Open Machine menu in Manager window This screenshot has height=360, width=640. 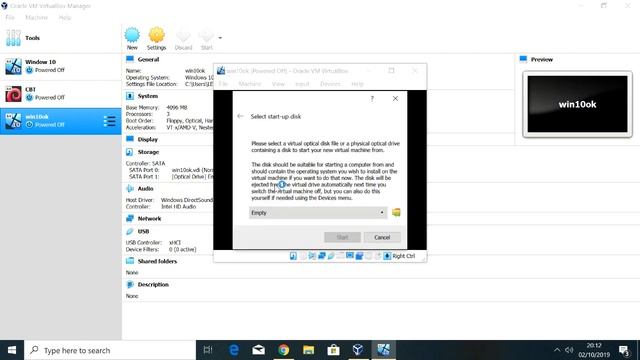36,18
